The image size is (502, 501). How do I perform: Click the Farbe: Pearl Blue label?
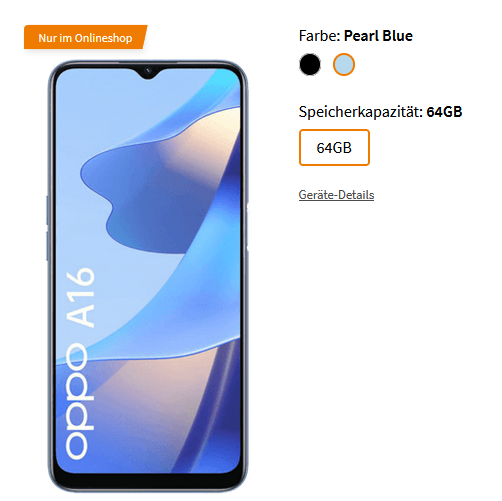356,36
